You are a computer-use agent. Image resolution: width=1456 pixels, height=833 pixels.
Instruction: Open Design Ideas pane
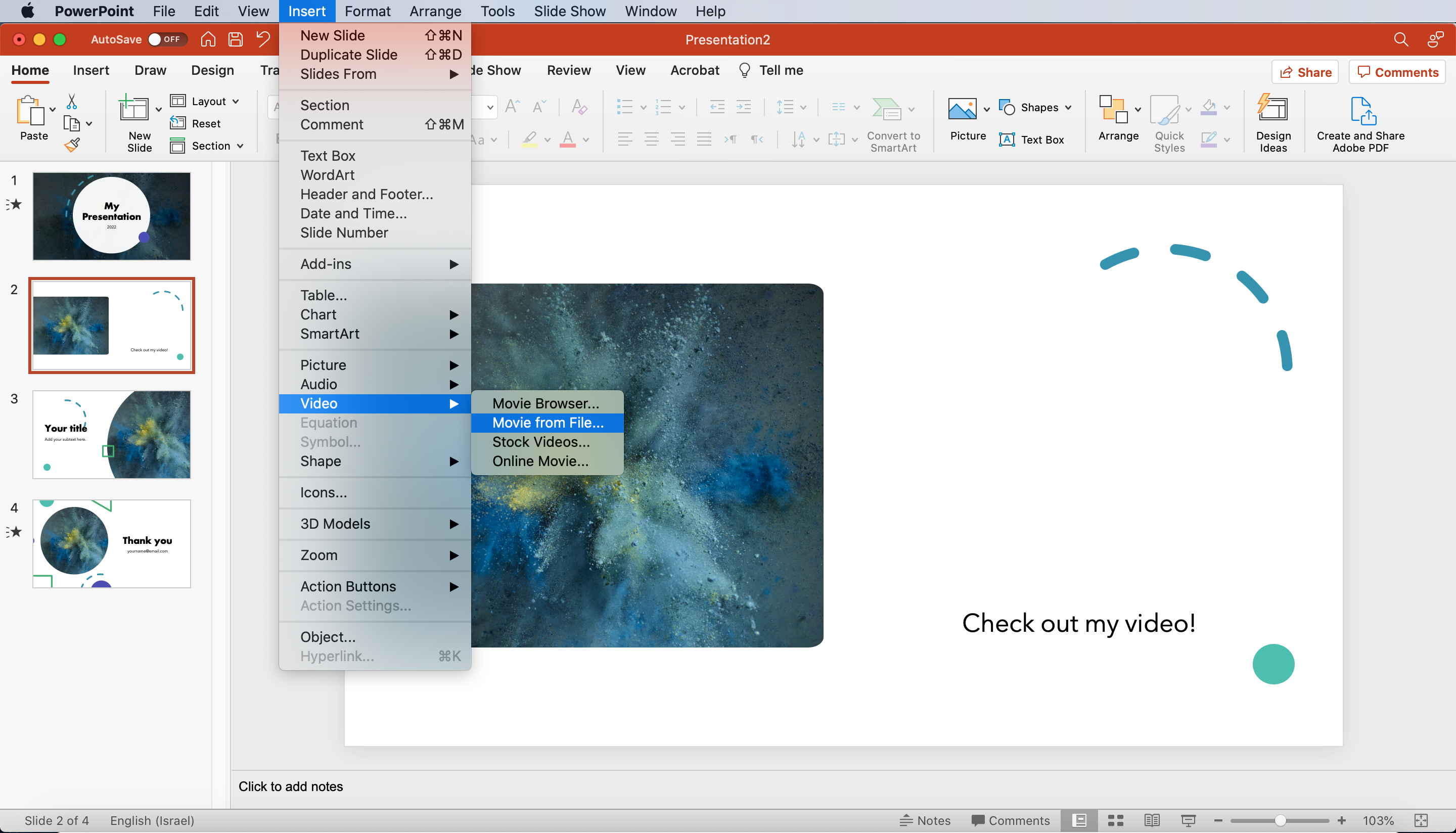pos(1273,122)
